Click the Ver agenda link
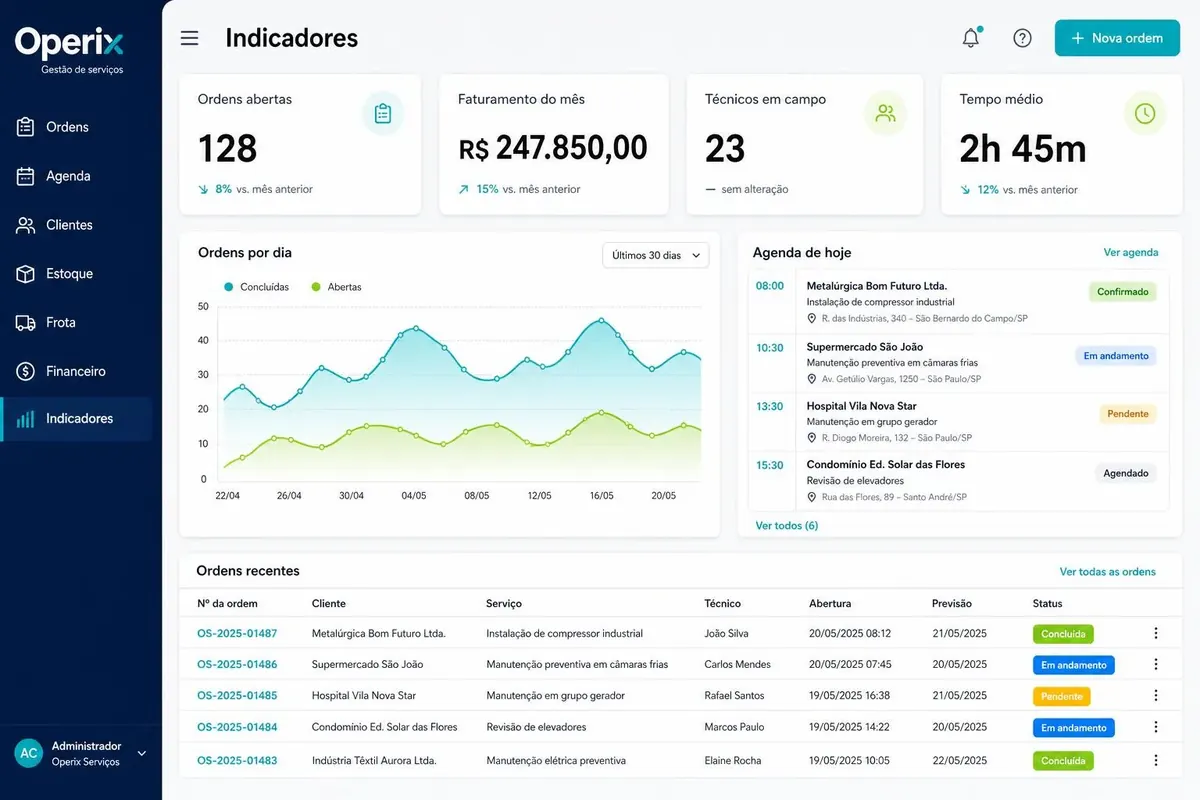Screen dimensions: 1200x800 (x=1131, y=253)
